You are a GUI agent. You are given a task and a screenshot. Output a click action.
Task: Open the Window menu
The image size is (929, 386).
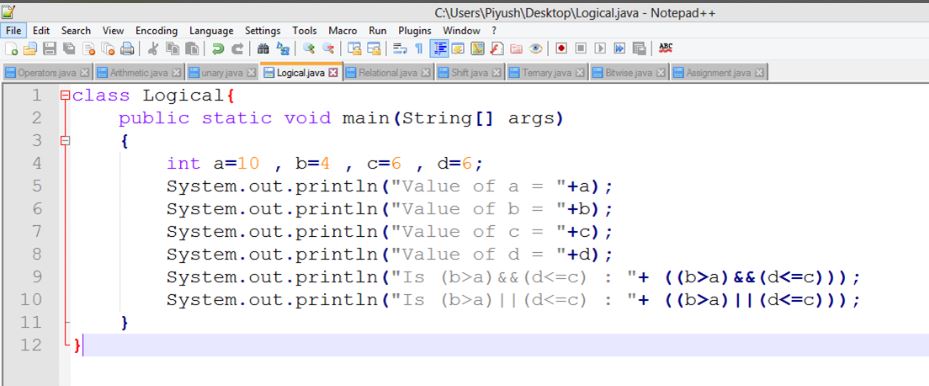tap(462, 30)
